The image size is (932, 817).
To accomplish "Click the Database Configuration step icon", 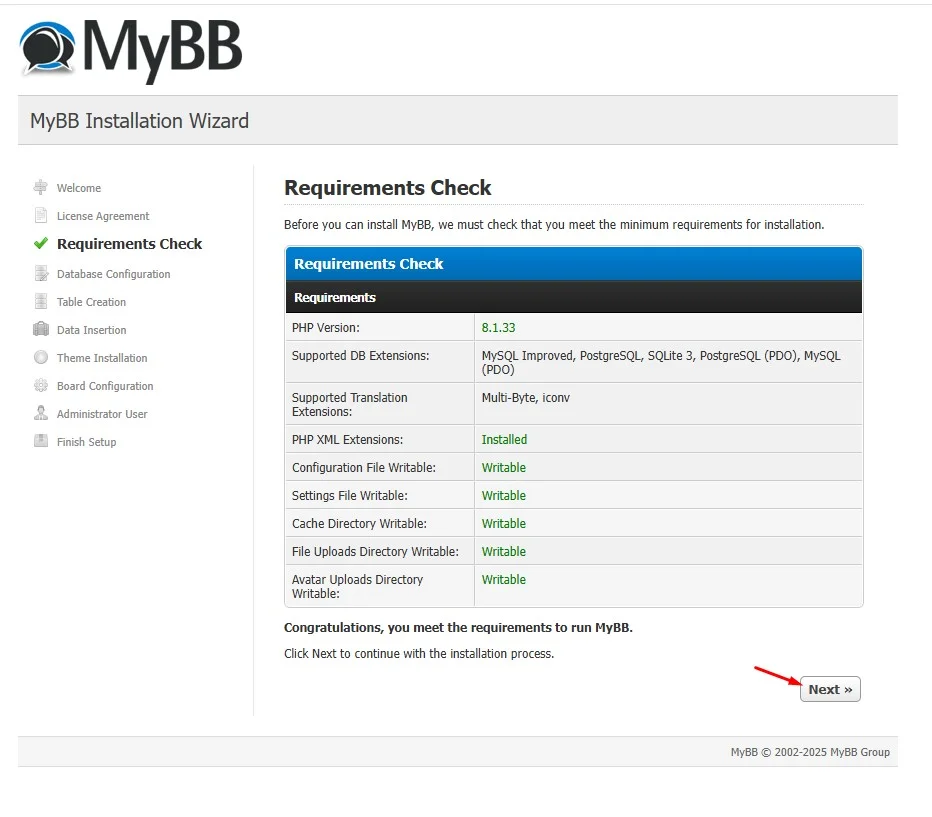I will pos(41,273).
